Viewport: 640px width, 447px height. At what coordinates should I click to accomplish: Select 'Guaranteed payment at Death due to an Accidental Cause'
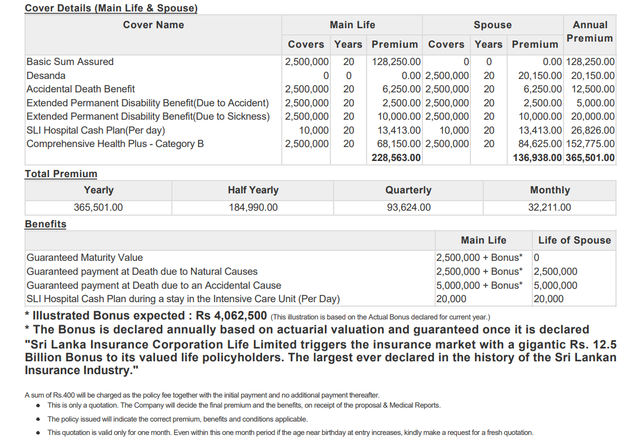click(x=154, y=285)
